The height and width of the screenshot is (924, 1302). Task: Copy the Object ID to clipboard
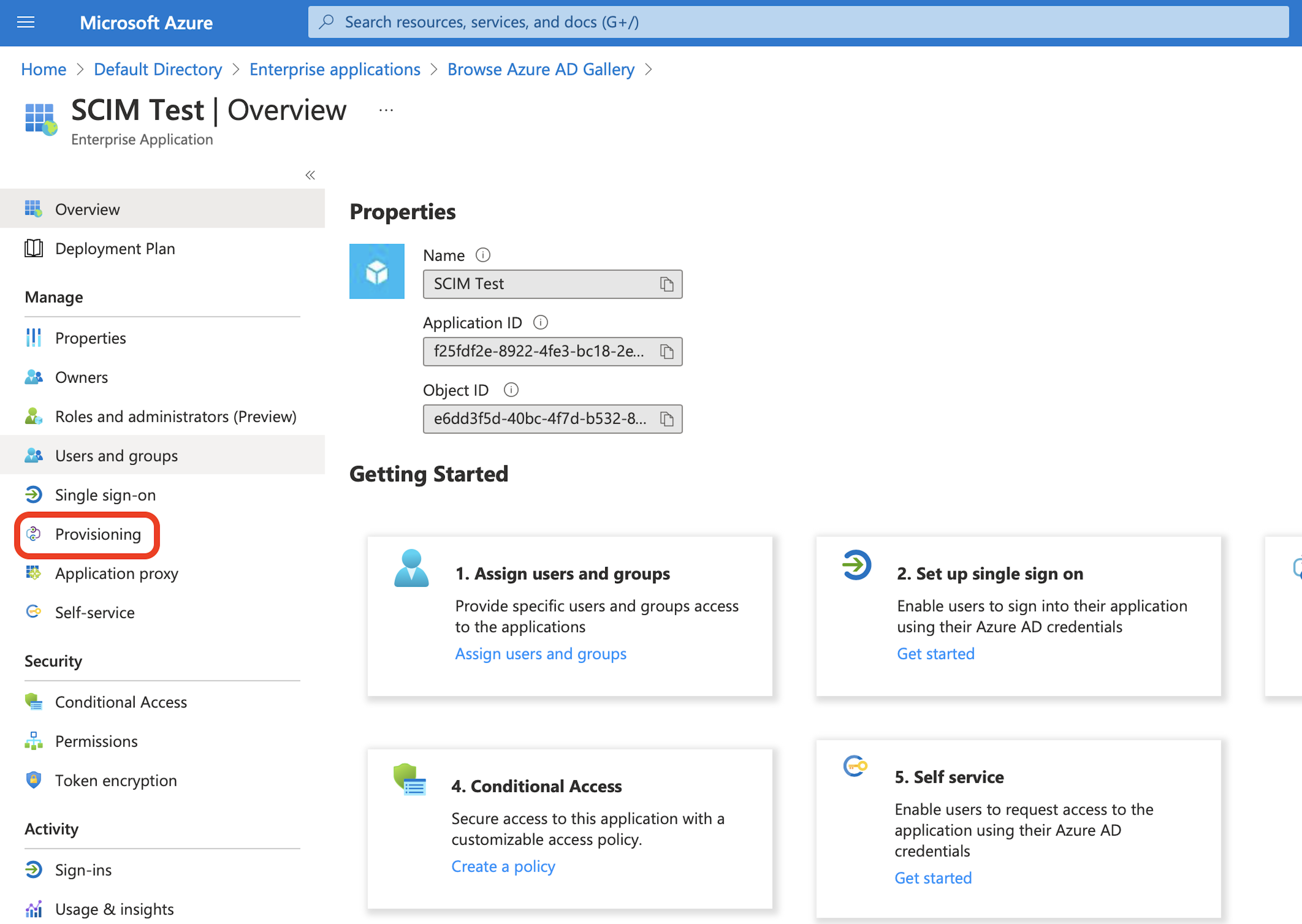pos(666,419)
